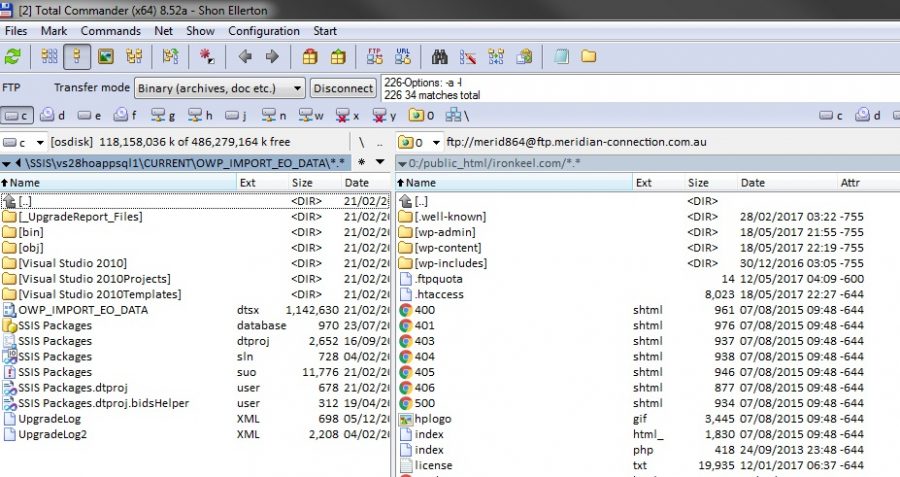Sort right panel by Date column header
The image size is (900, 477).
pyautogui.click(x=786, y=183)
